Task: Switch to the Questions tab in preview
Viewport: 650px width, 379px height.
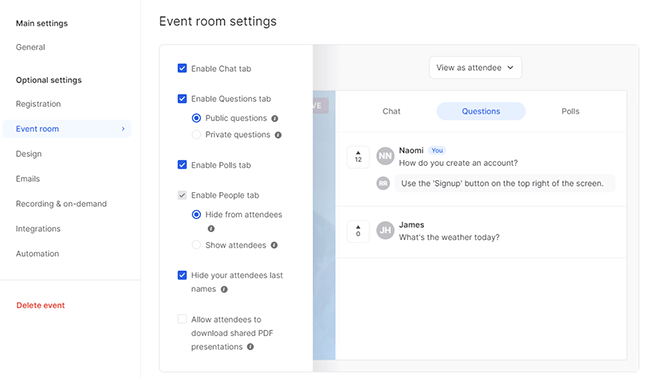Action: [481, 111]
